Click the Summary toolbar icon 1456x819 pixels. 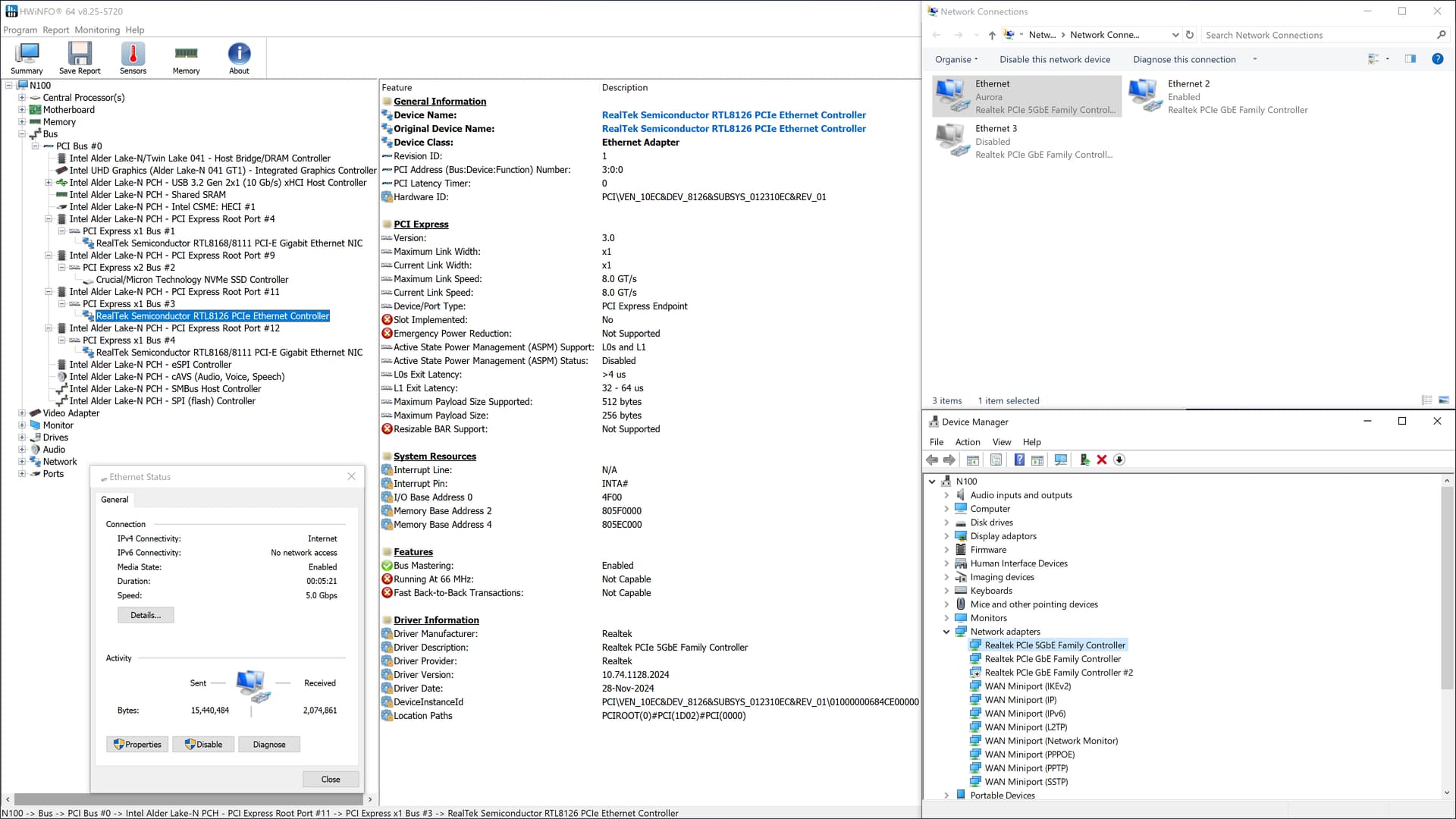[x=27, y=58]
